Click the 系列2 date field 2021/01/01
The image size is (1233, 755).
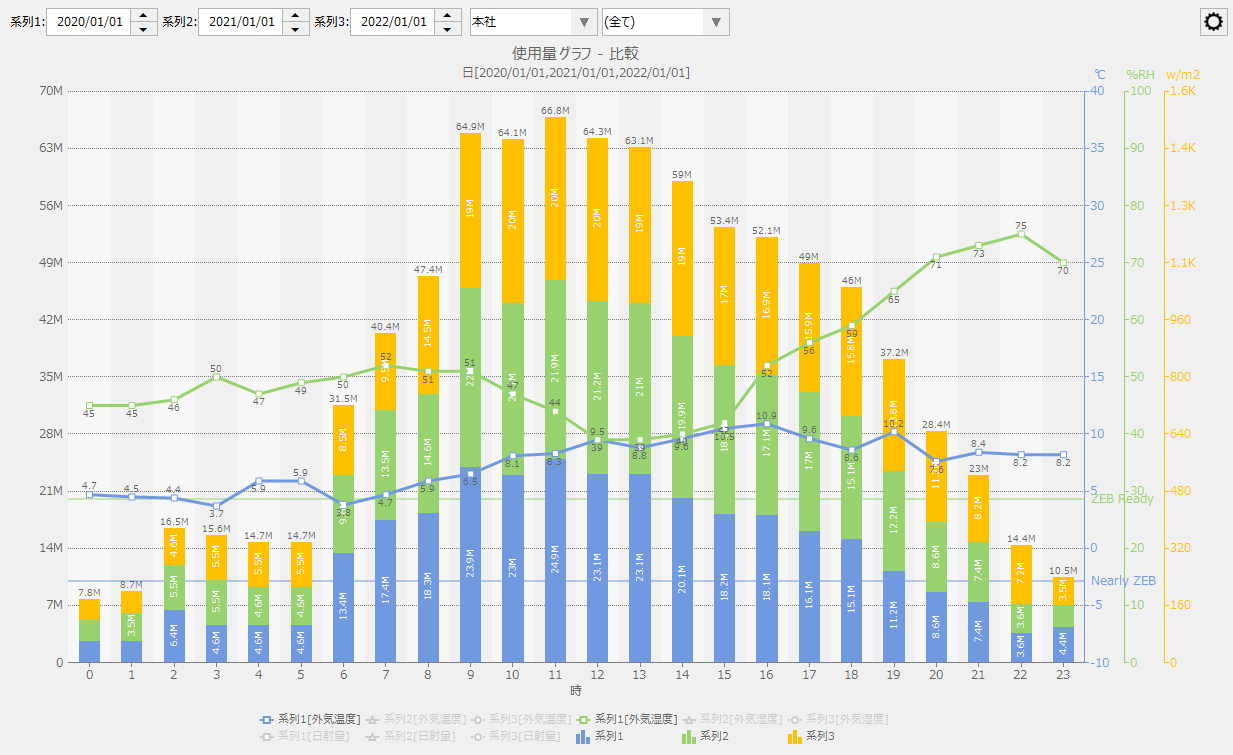click(x=240, y=22)
